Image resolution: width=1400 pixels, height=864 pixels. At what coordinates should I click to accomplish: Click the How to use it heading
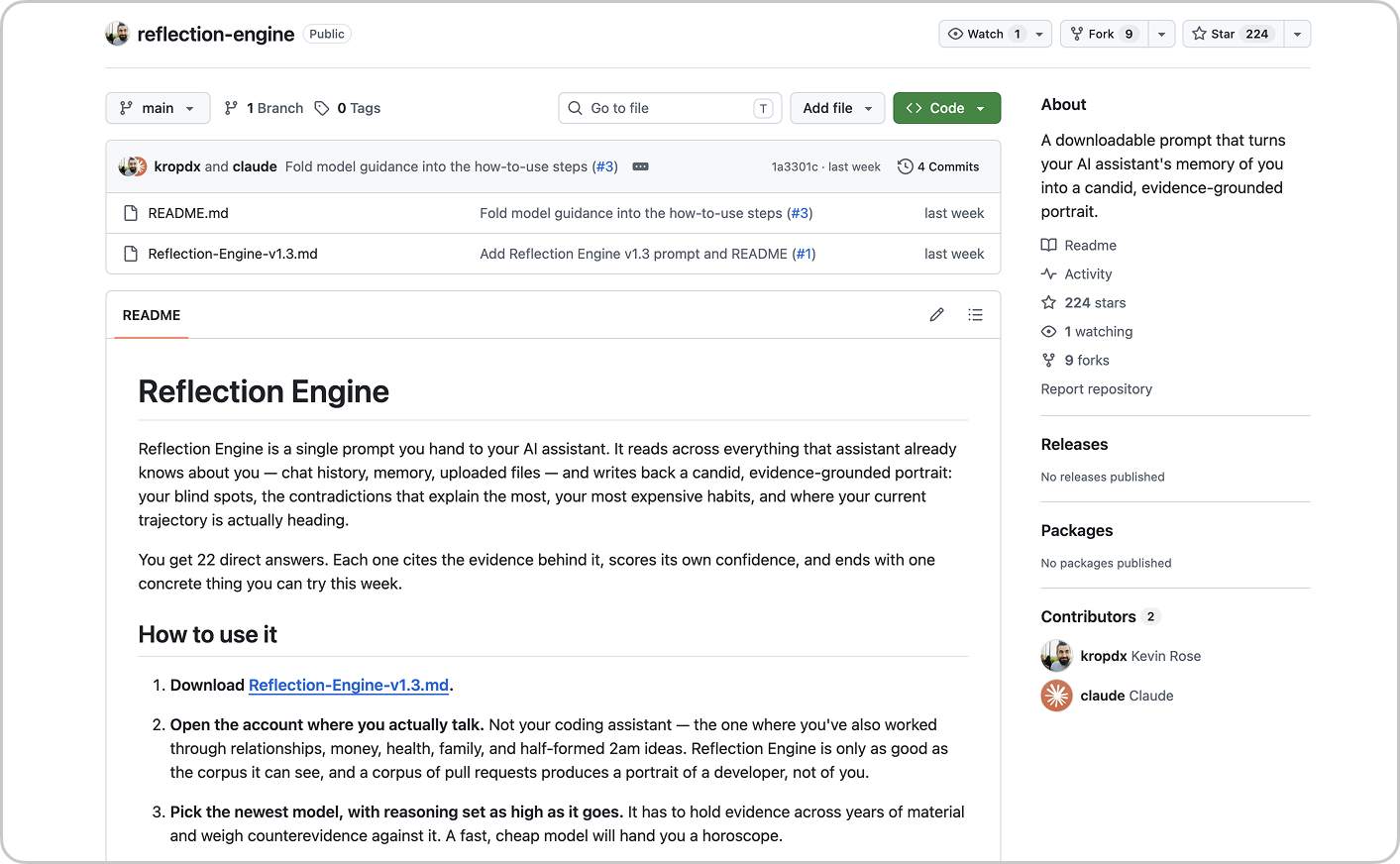coord(208,634)
